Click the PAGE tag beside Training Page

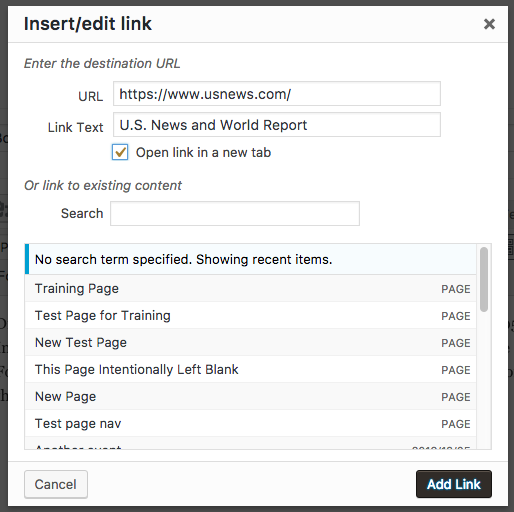tap(456, 289)
